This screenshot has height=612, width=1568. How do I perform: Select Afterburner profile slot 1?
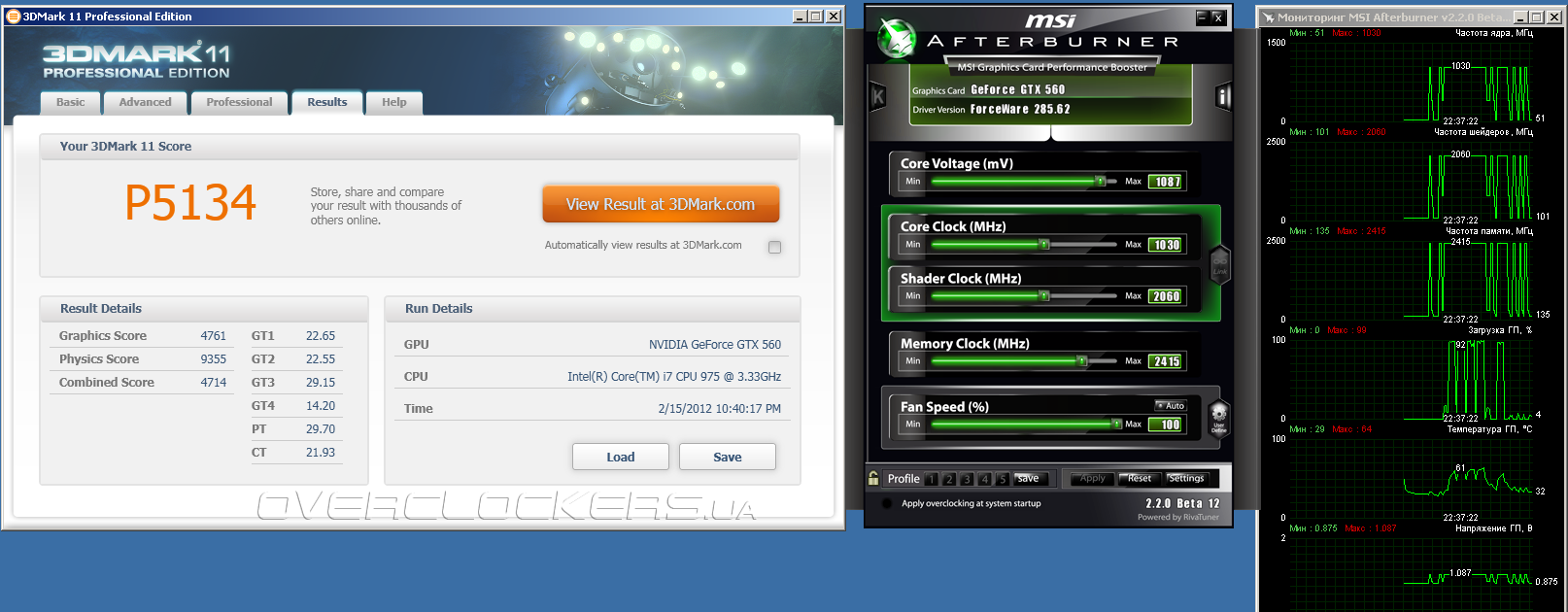tap(932, 479)
